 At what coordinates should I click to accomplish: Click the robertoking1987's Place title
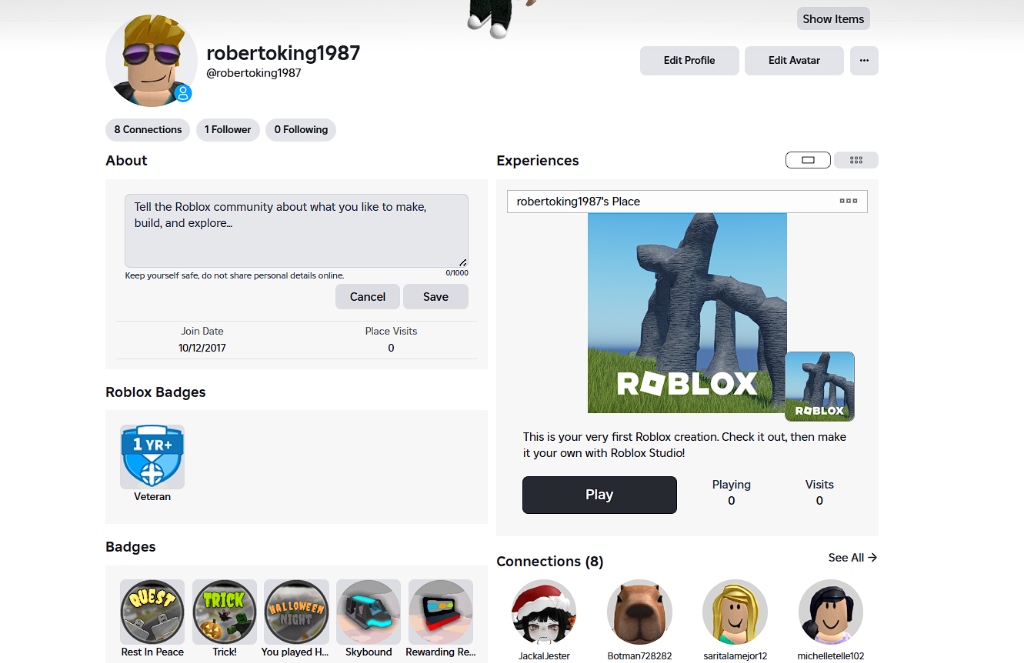[x=578, y=201]
